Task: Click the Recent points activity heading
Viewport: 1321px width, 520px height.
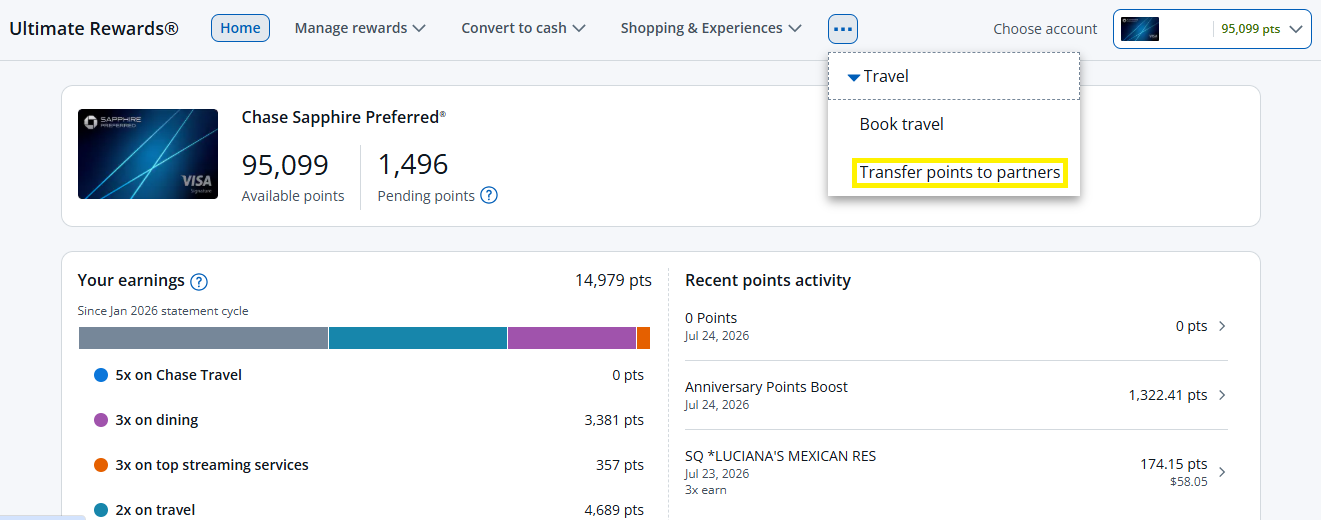Action: [x=768, y=280]
